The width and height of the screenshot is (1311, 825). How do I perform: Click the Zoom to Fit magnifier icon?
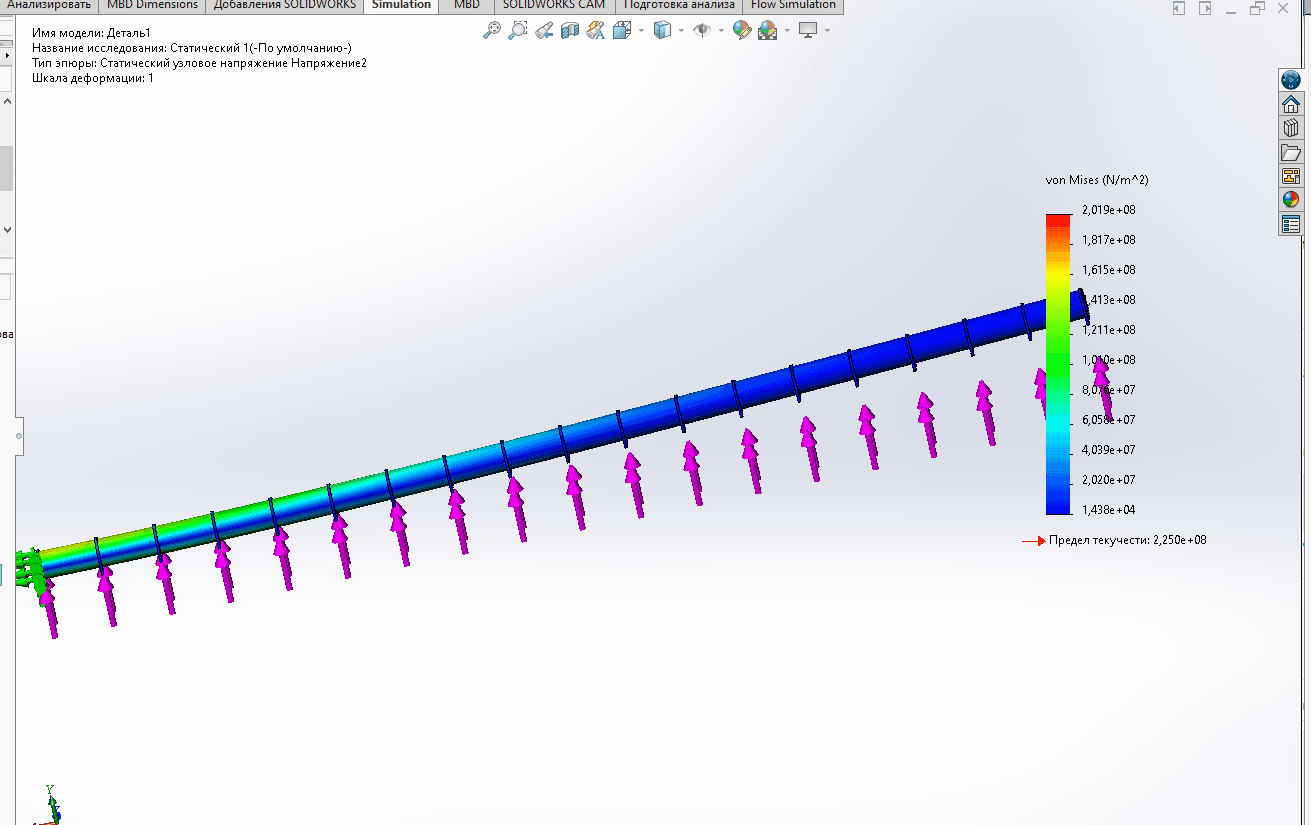coord(491,30)
